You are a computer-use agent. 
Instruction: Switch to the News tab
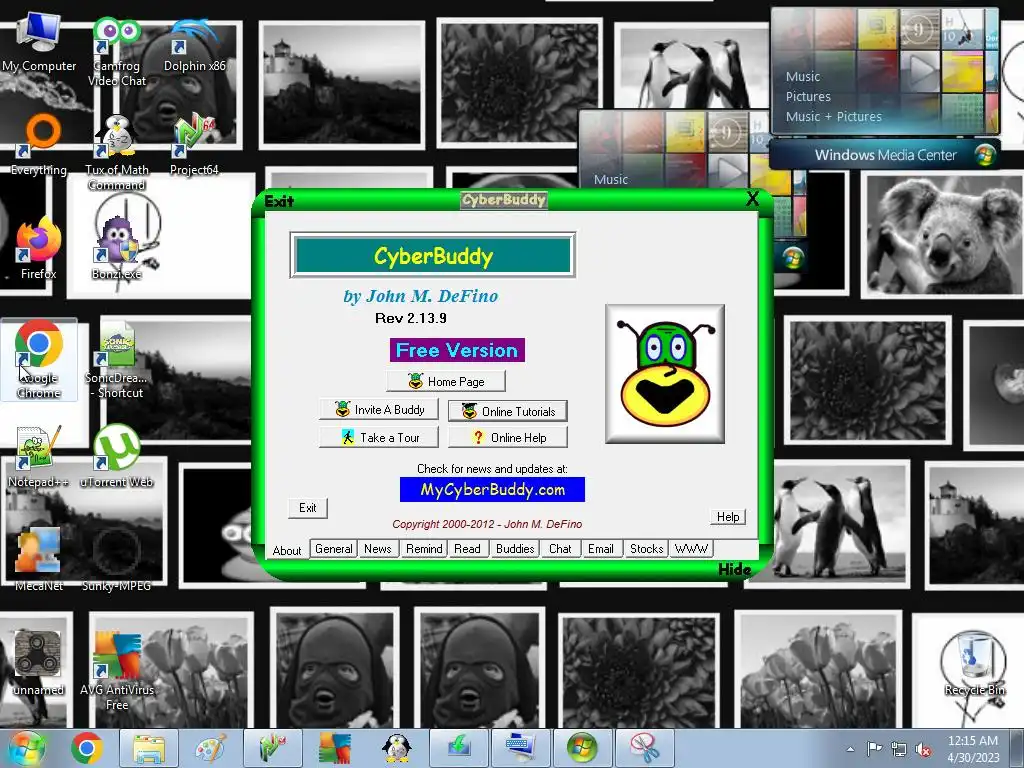(x=377, y=549)
